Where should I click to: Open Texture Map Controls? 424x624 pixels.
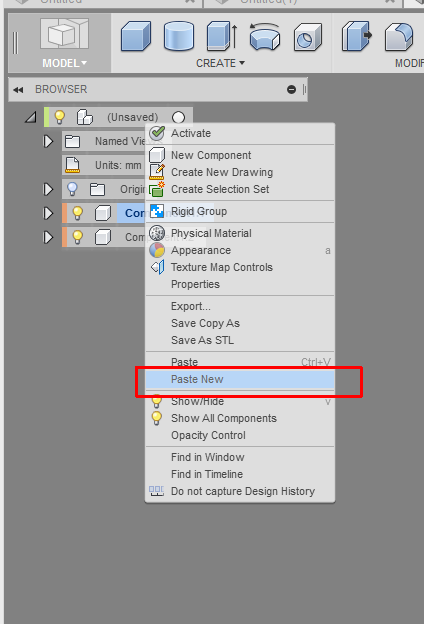point(240,267)
